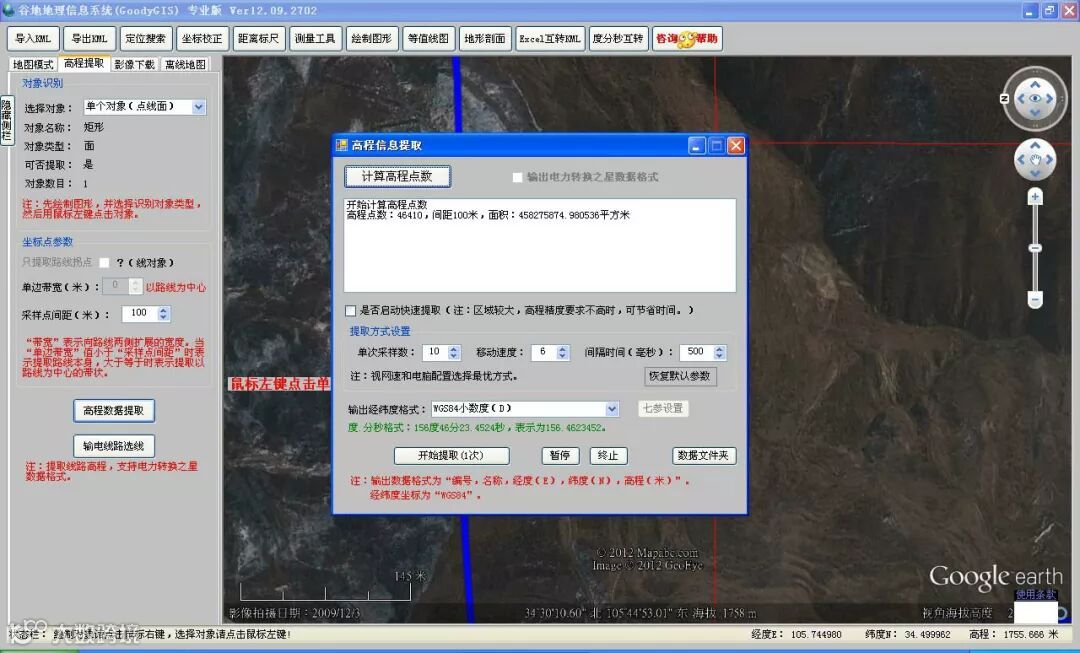Viewport: 1080px width, 653px height.
Task: Click the 暂停 button
Action: pyautogui.click(x=560, y=455)
